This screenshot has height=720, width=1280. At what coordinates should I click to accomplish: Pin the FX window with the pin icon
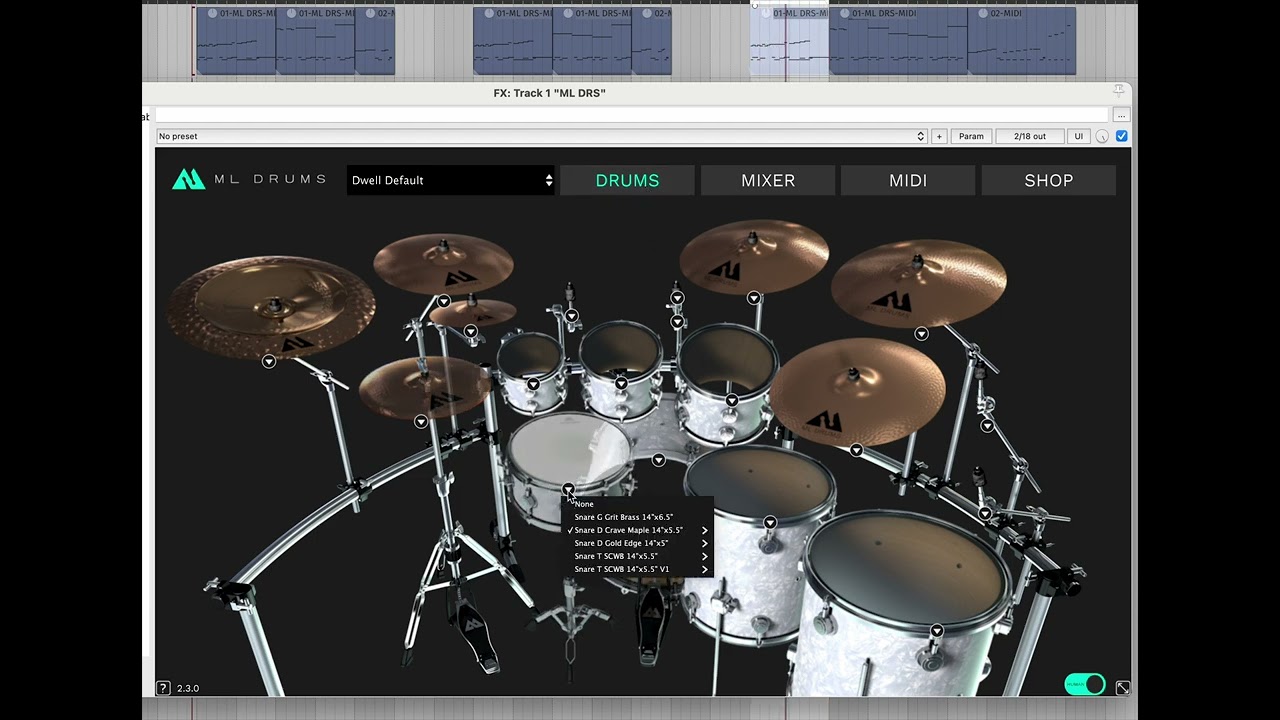click(x=1119, y=92)
